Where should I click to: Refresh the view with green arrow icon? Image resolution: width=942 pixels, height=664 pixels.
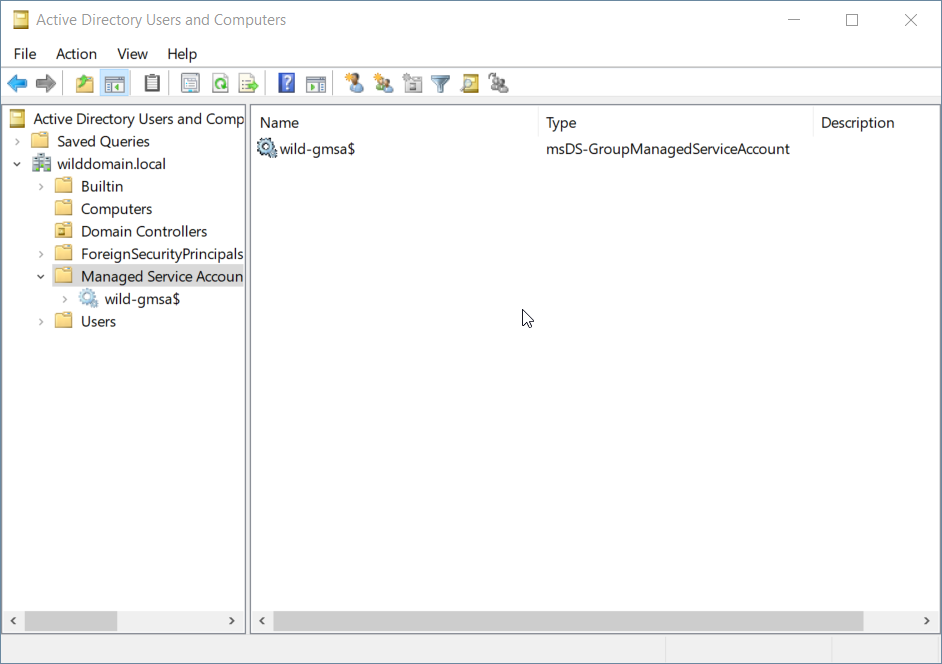[220, 84]
